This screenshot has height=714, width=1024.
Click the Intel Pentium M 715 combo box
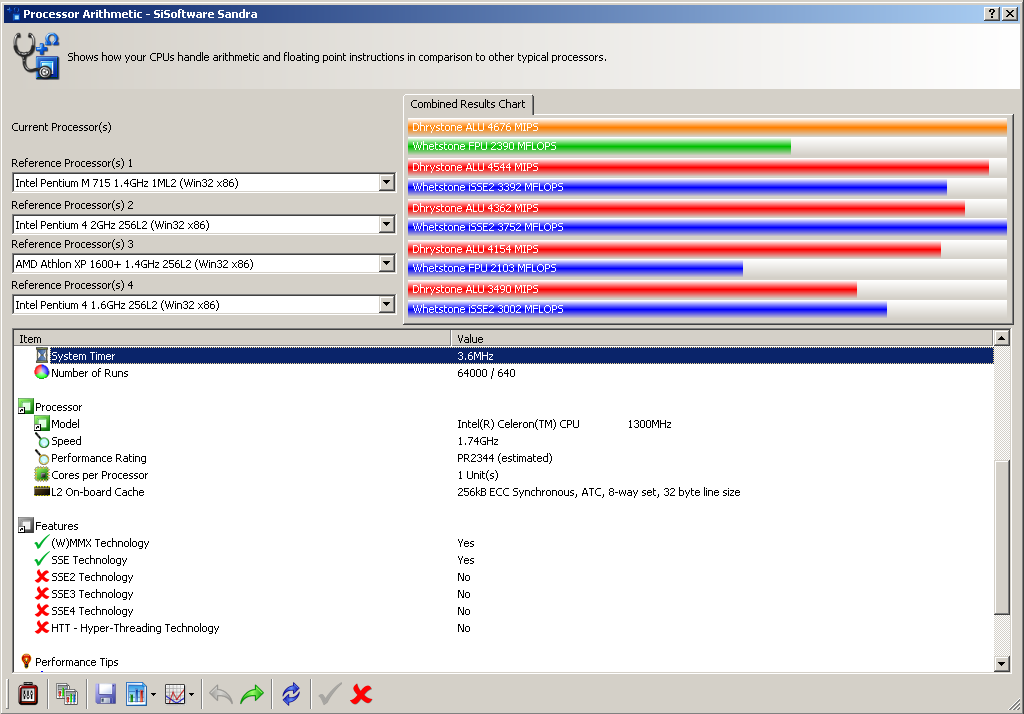pos(204,183)
